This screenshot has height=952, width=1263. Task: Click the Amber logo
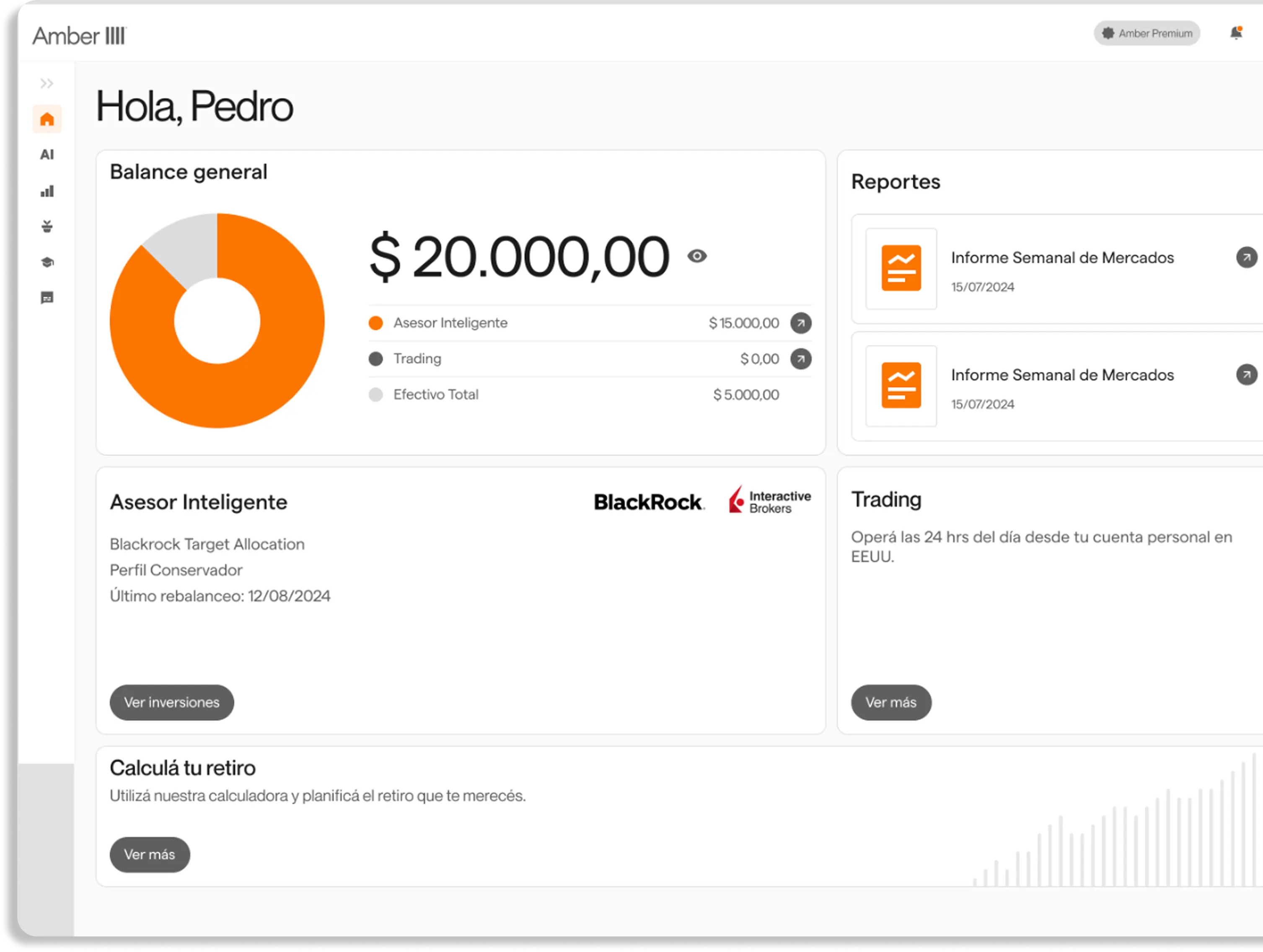pos(79,36)
